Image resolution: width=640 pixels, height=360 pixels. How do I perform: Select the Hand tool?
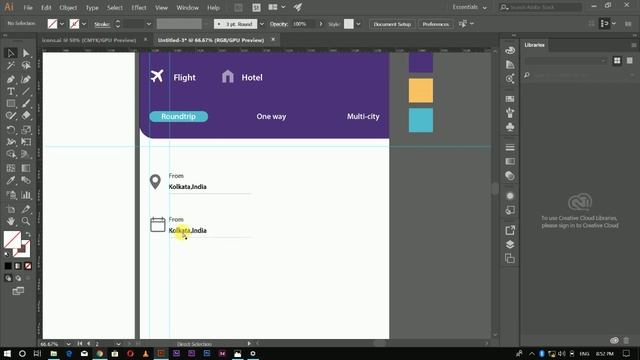(11, 221)
